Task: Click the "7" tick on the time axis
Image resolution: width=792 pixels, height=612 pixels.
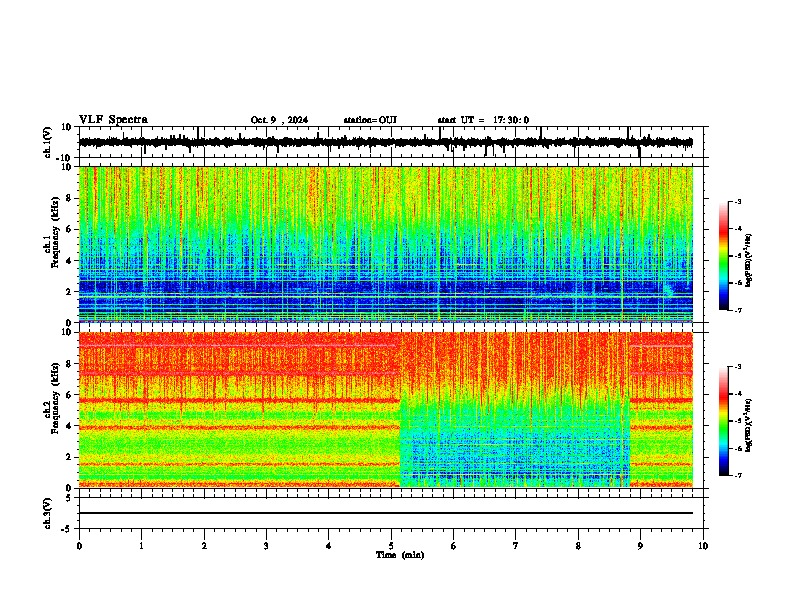Action: [x=516, y=546]
